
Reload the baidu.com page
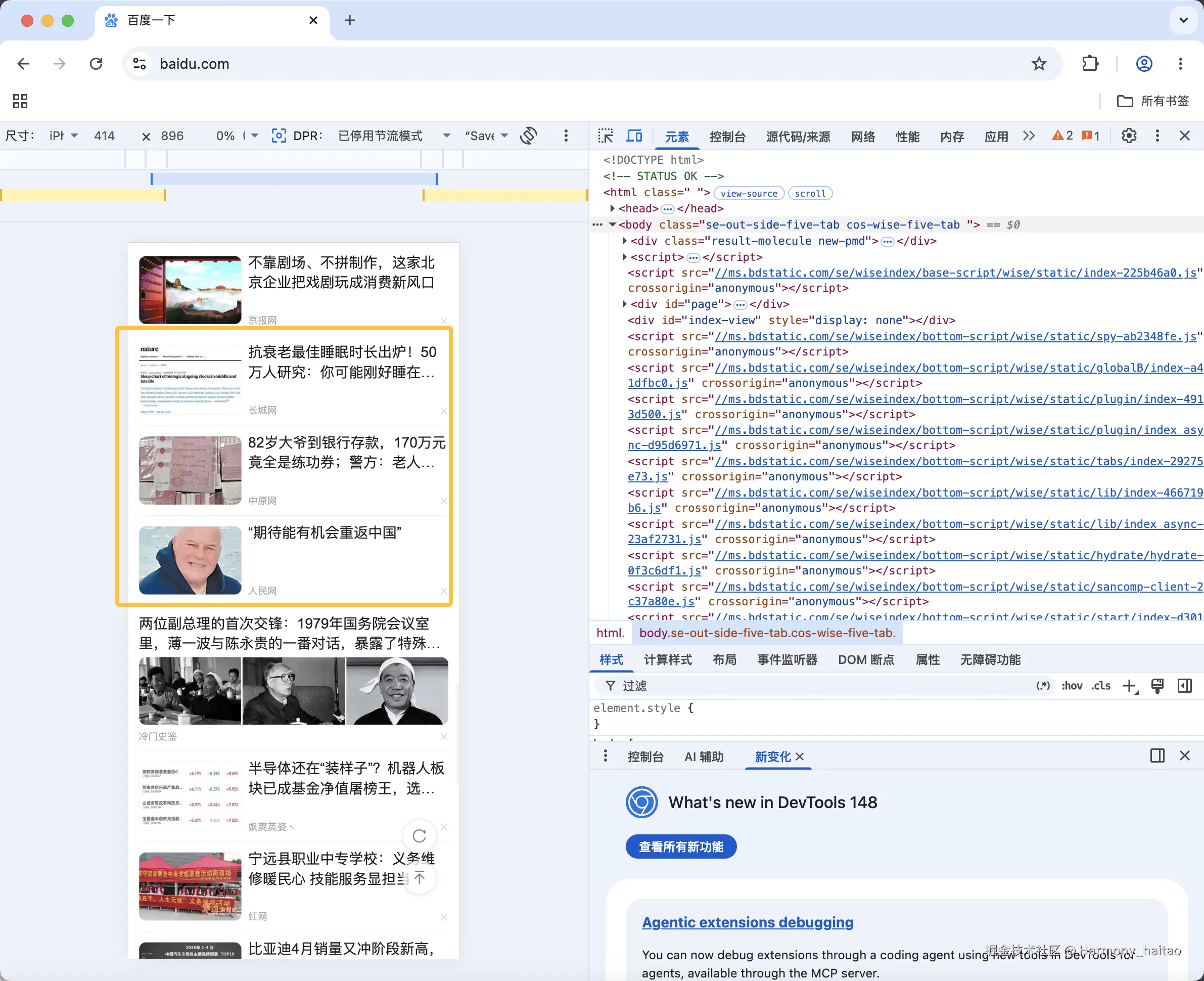click(96, 64)
